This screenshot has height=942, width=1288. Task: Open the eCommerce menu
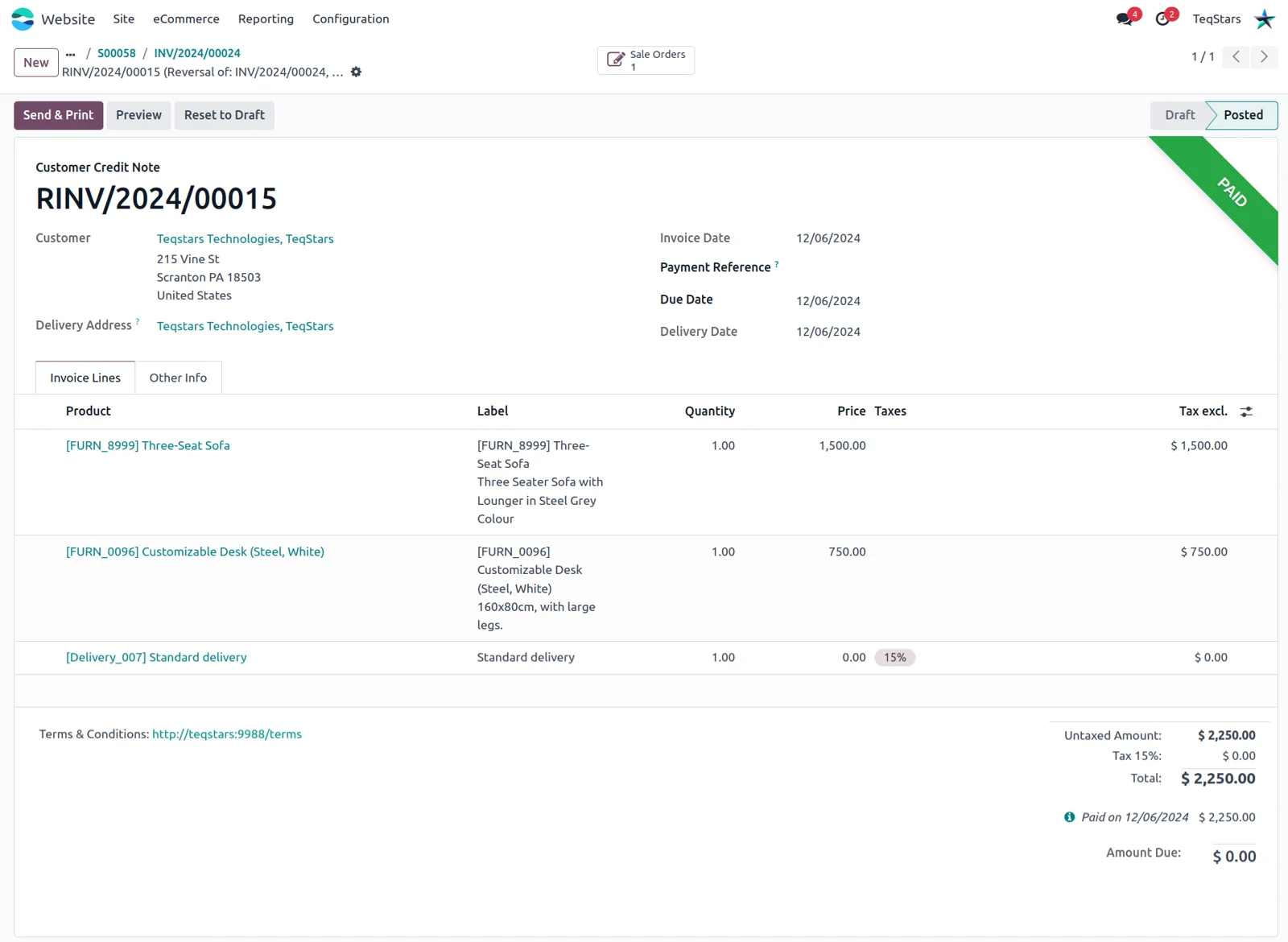186,19
